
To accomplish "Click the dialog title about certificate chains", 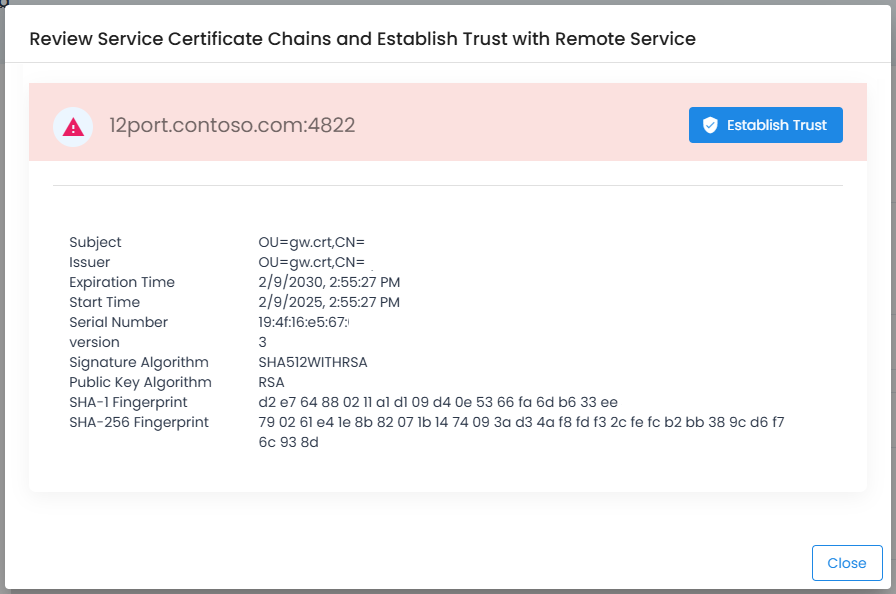I will 362,39.
